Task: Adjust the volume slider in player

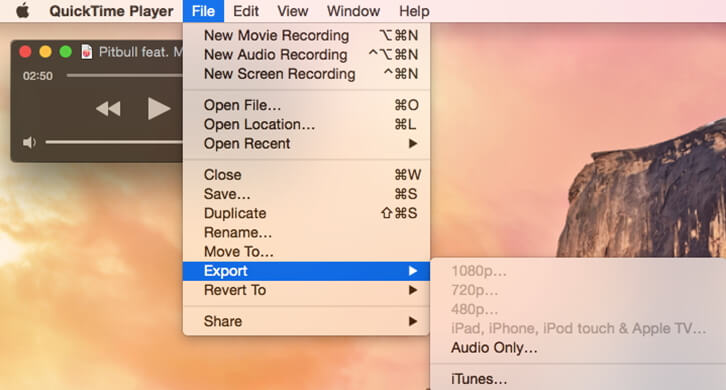Action: tap(114, 142)
